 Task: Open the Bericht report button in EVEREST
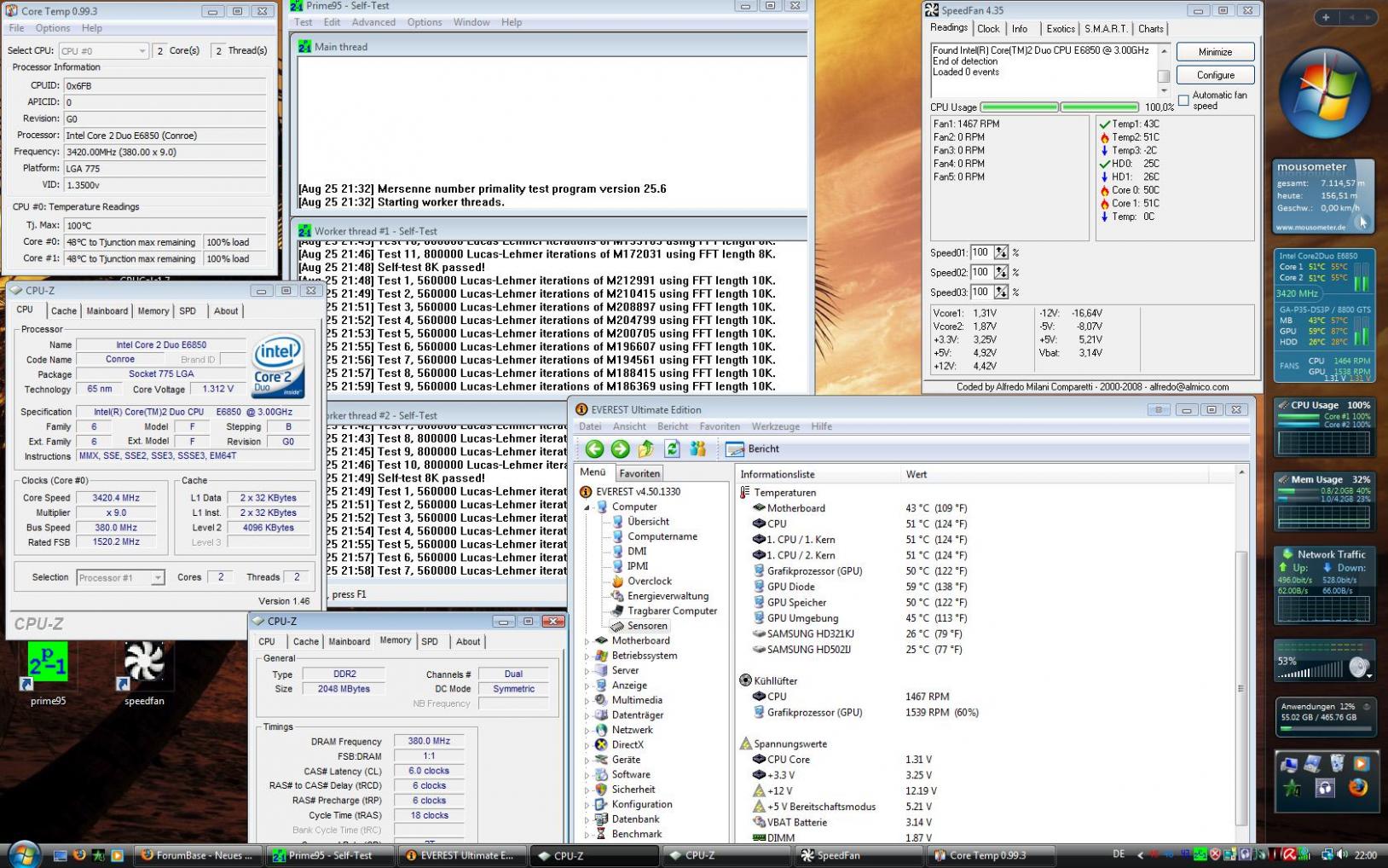tap(753, 448)
